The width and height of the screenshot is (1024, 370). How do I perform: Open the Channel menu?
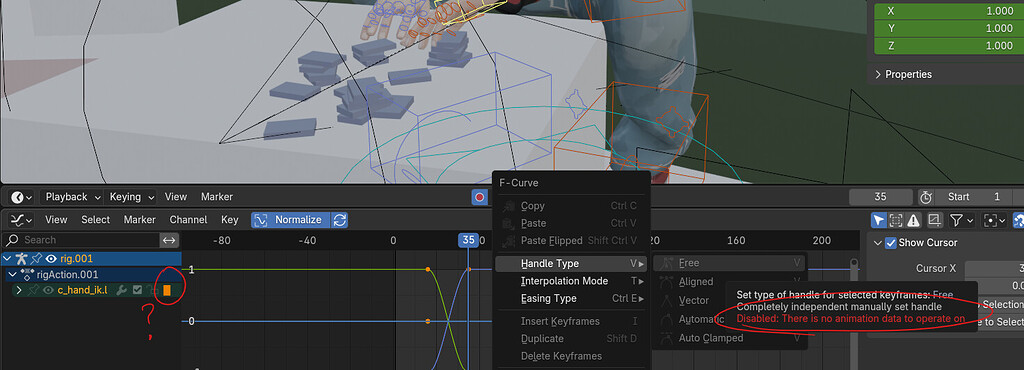pos(188,220)
